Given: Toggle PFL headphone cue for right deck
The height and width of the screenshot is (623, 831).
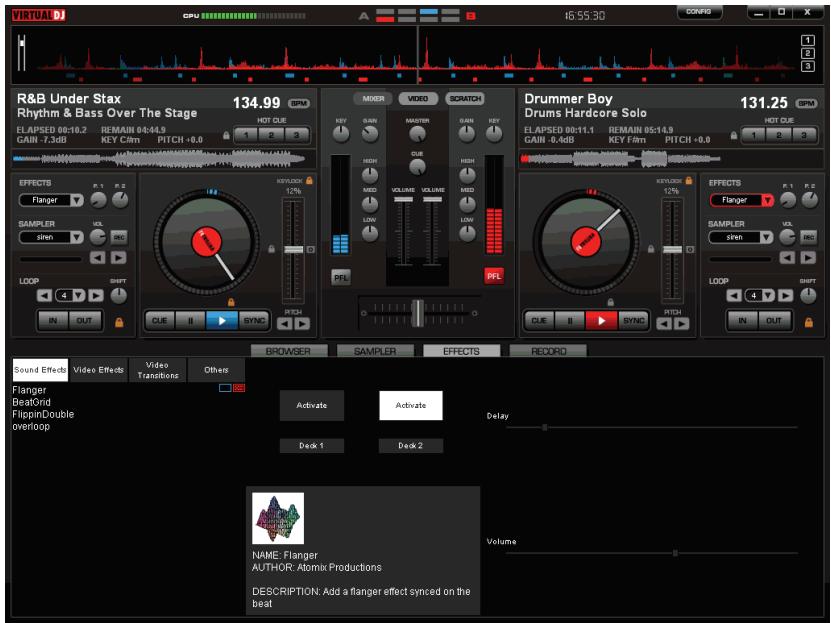Looking at the screenshot, I should (493, 276).
